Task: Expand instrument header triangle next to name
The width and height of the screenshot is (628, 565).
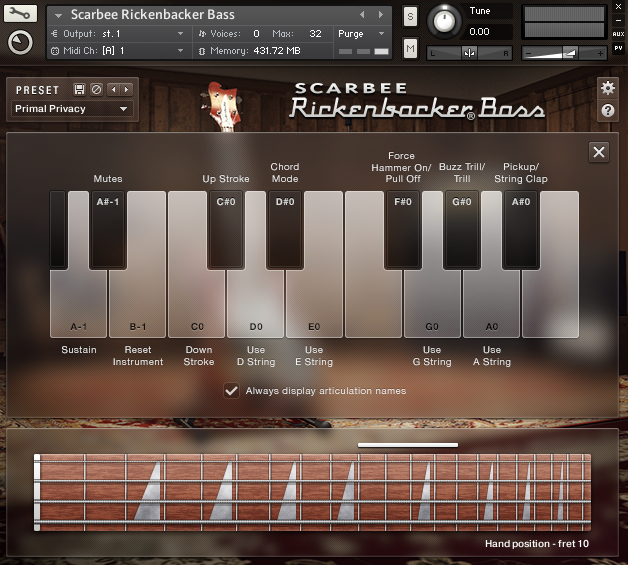Action: (x=58, y=16)
